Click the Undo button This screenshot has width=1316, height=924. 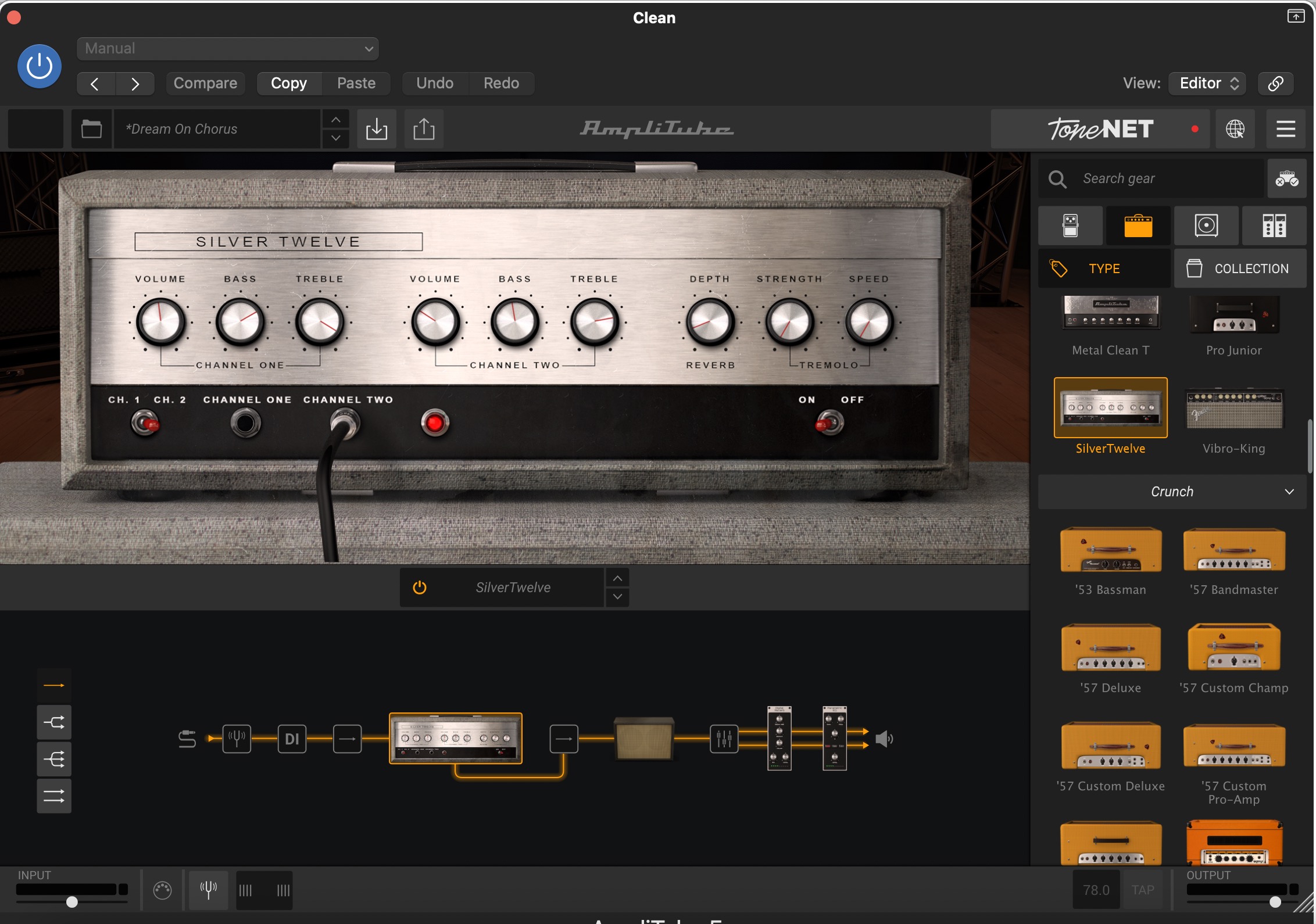[435, 84]
